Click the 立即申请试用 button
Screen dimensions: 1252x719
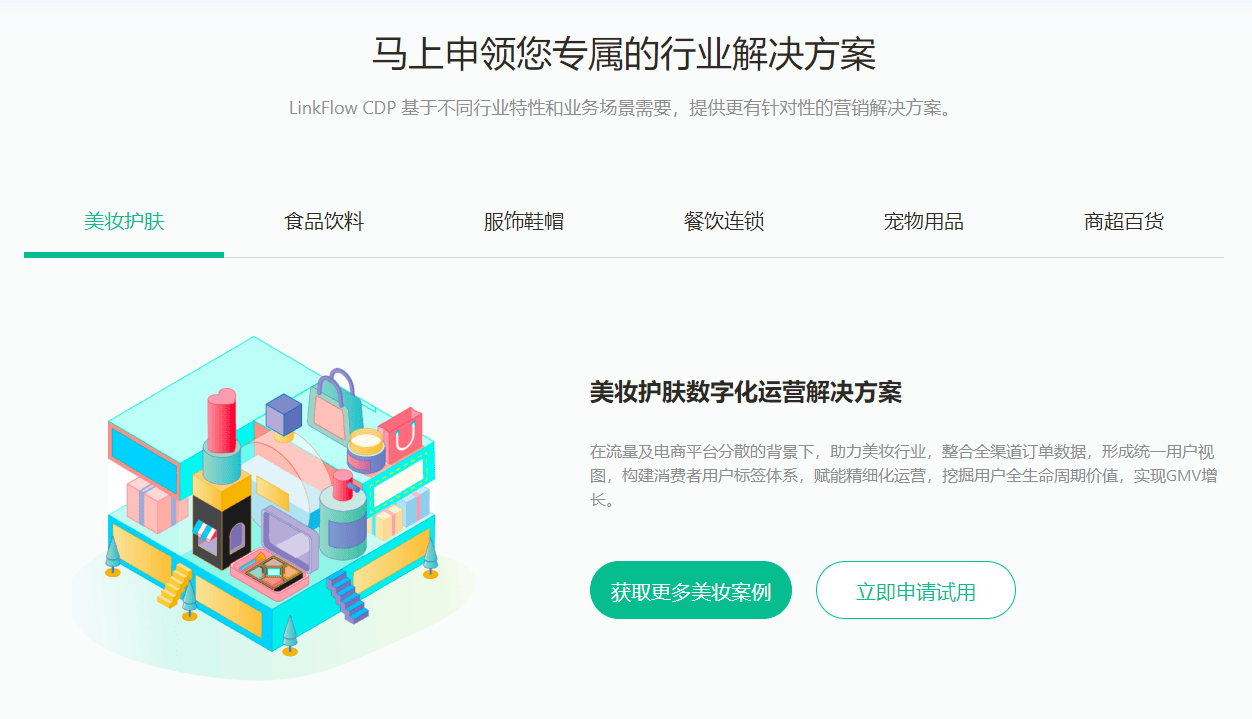(916, 590)
